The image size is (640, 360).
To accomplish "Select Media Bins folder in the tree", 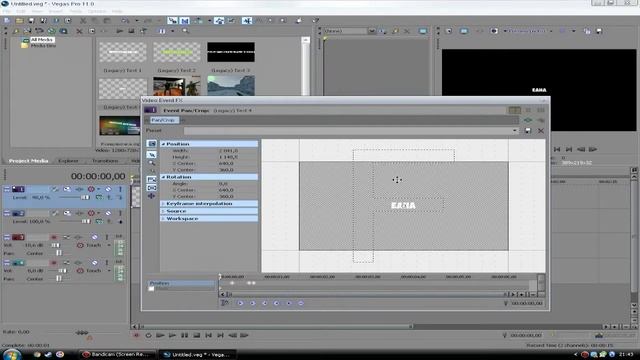I will (x=43, y=45).
